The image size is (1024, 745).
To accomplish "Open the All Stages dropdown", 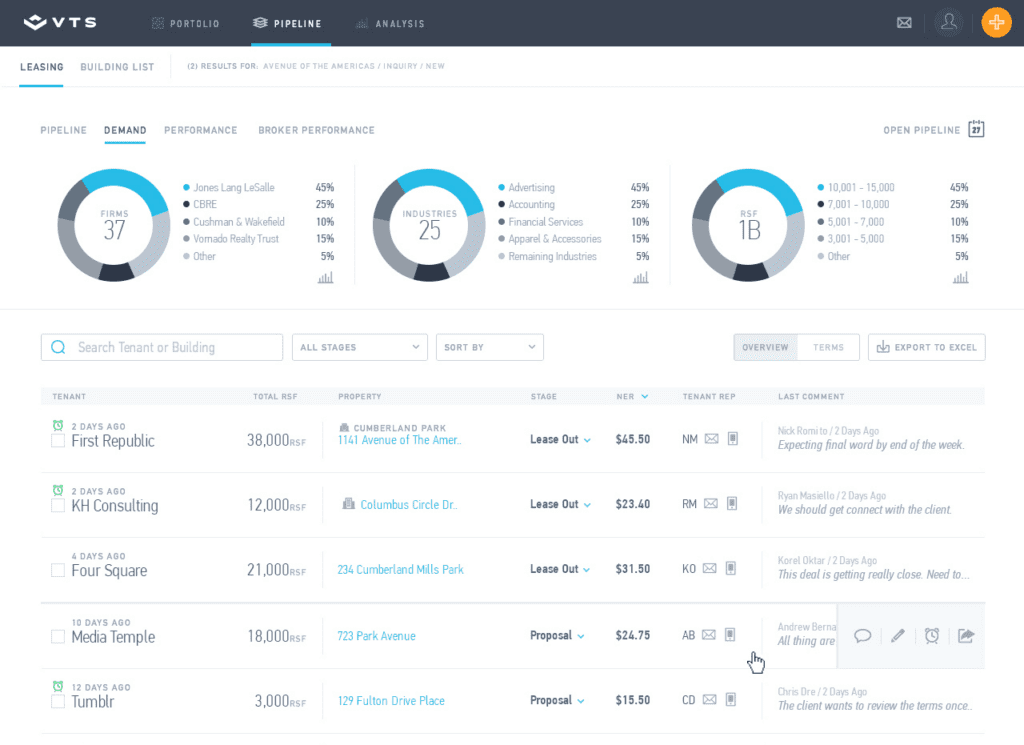I will [359, 347].
